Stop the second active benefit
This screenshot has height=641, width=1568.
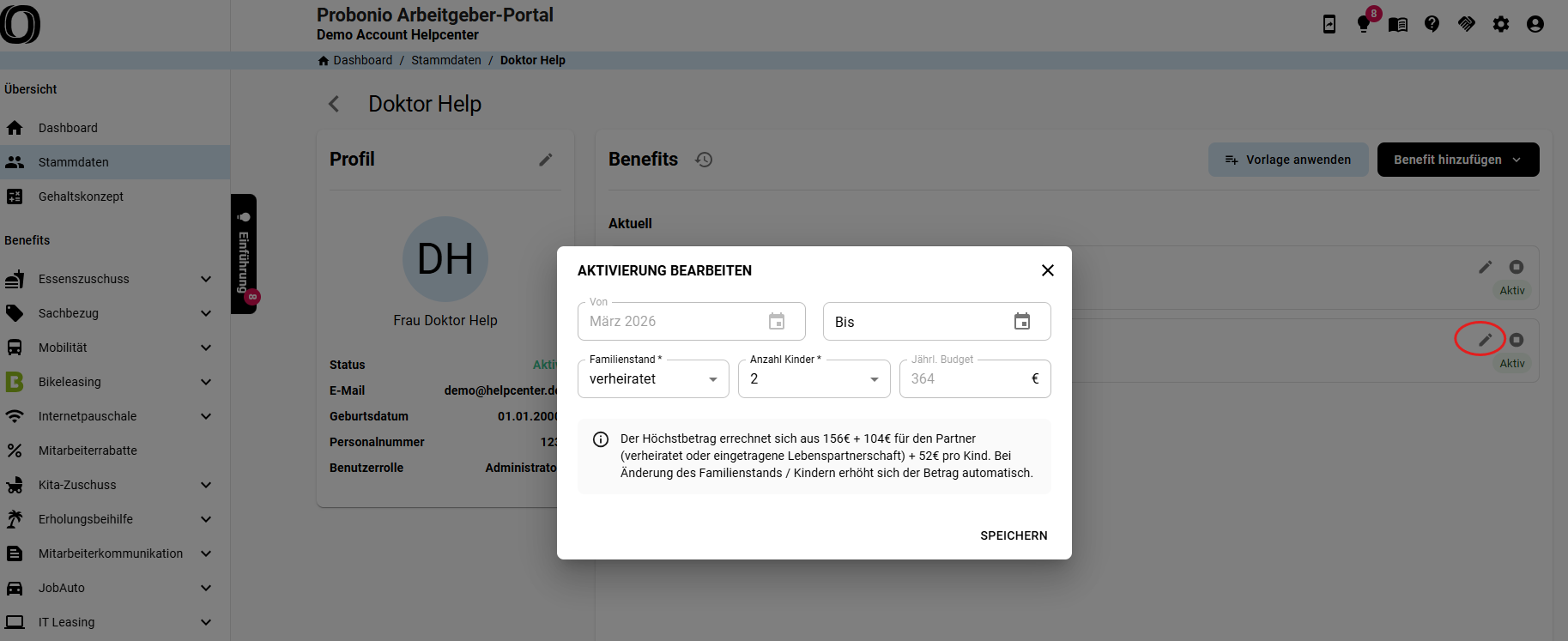point(1517,340)
